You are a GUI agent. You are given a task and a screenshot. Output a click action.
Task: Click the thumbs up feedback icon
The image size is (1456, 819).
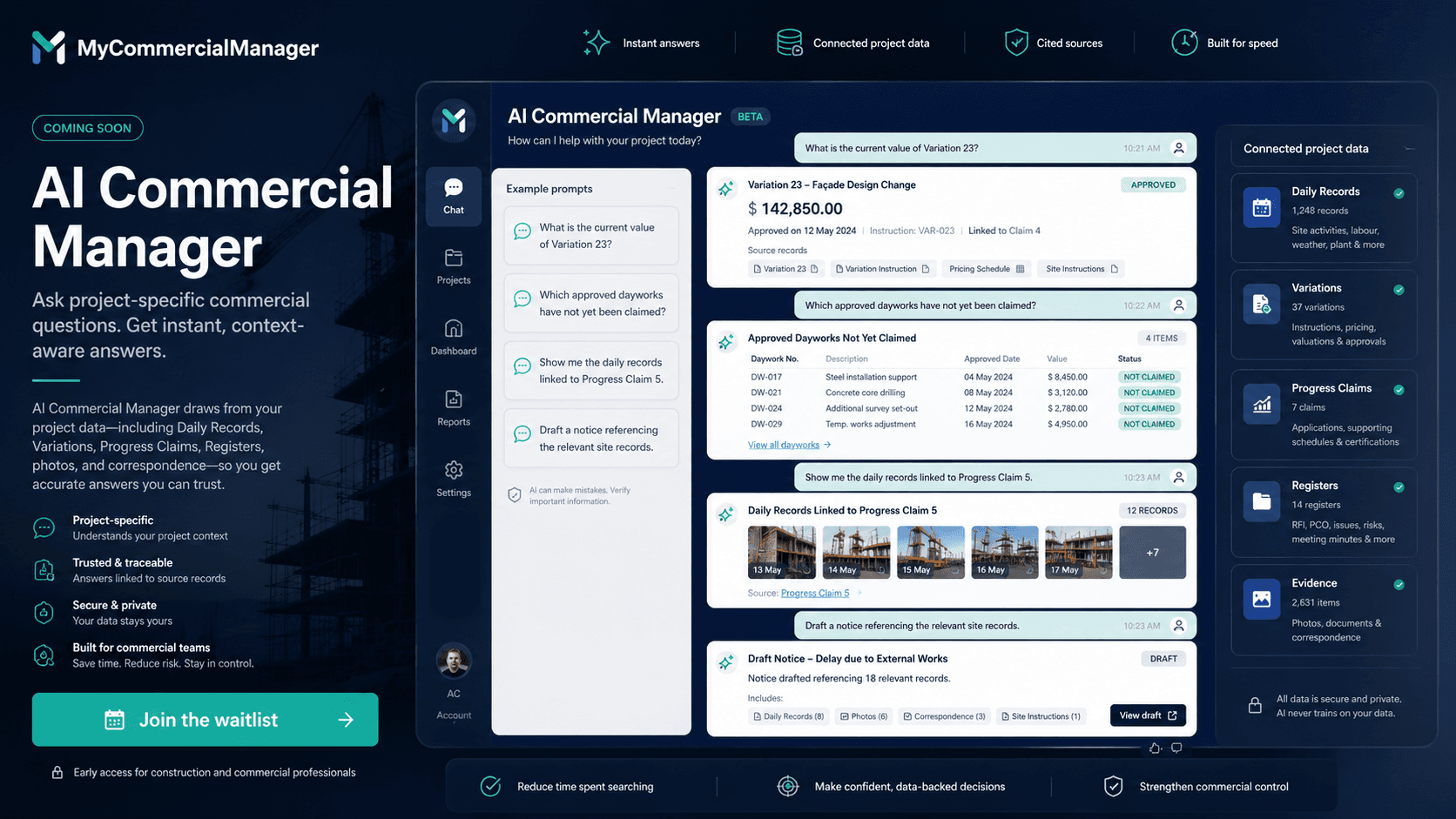[1155, 749]
